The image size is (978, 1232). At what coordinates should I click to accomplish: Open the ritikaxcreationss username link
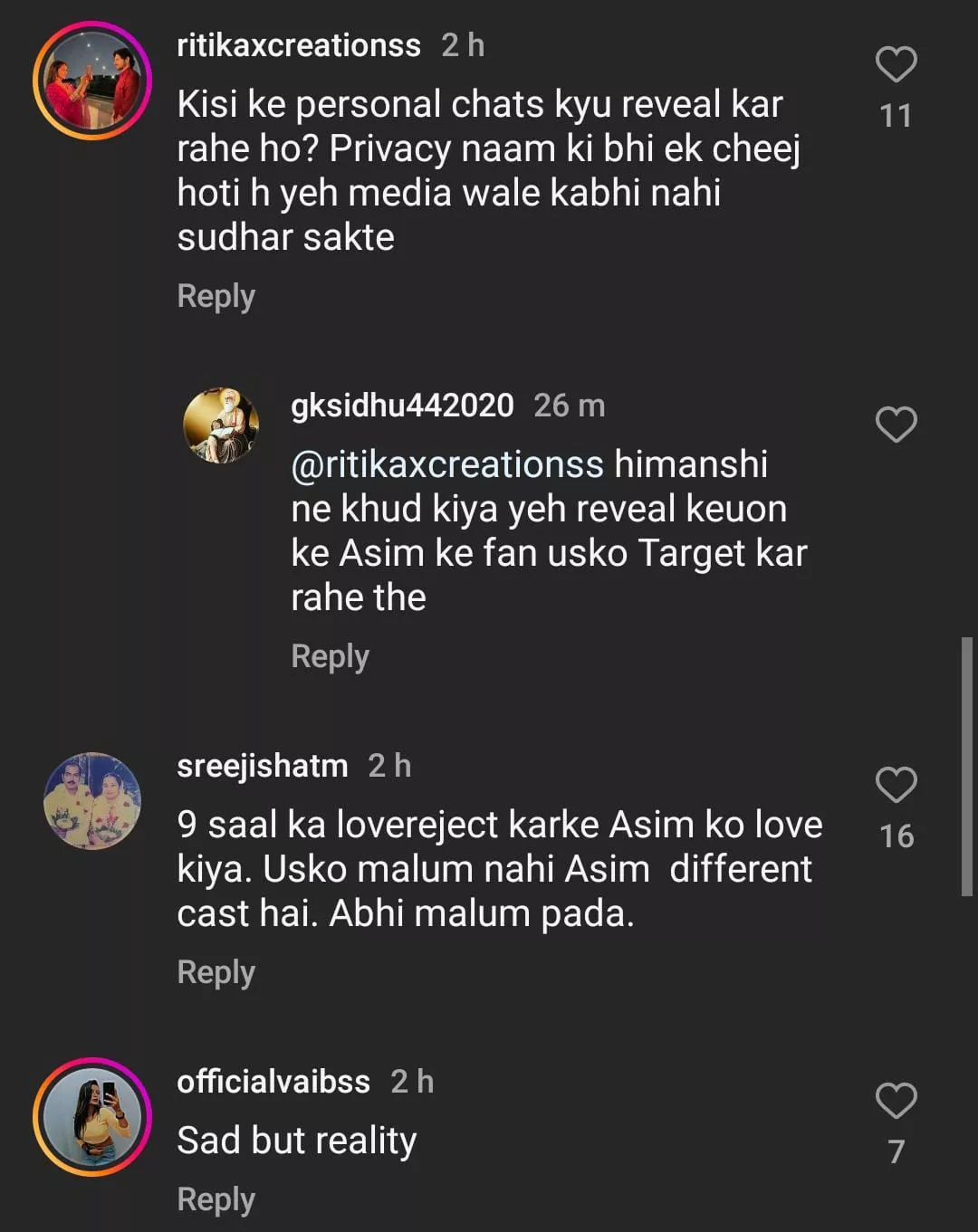click(299, 45)
